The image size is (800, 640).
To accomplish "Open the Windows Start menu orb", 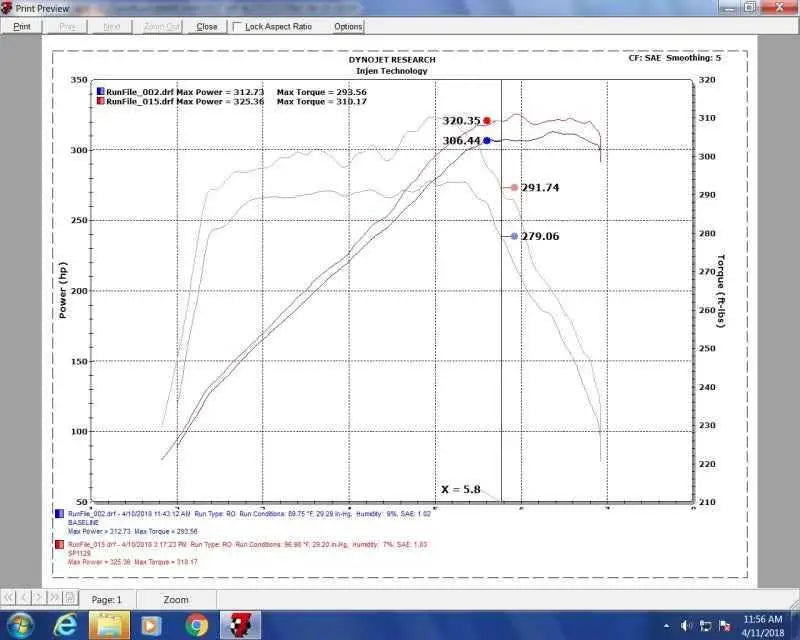I will 20,625.
